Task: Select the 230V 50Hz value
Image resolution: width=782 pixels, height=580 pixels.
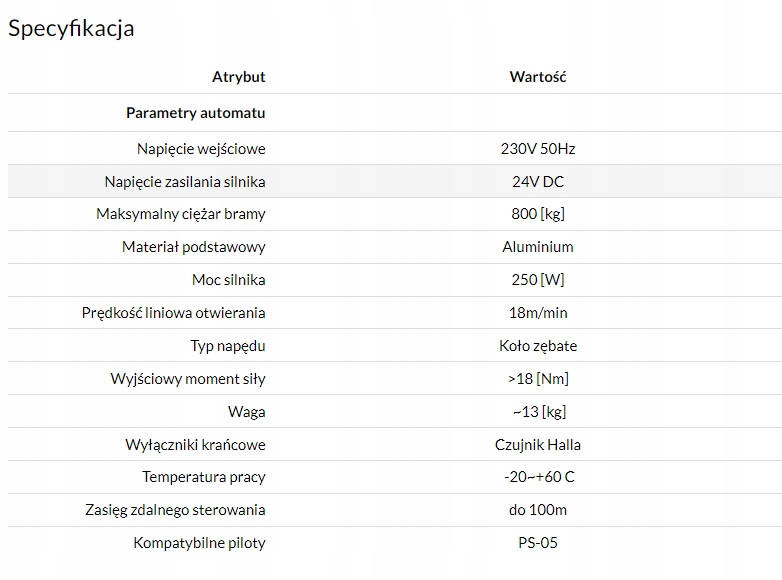Action: tap(538, 149)
